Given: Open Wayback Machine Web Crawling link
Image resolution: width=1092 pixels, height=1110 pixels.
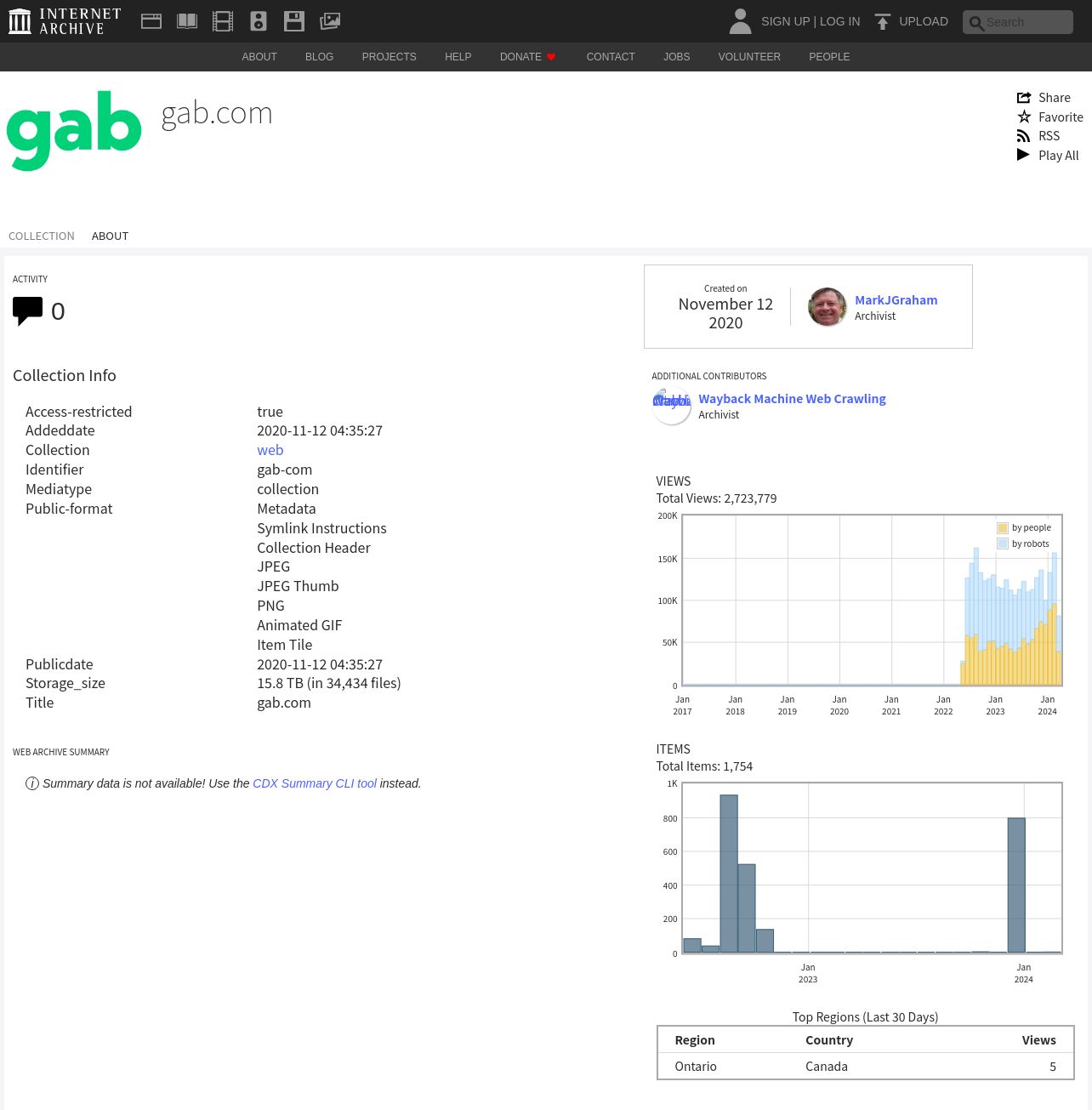Looking at the screenshot, I should 792,398.
